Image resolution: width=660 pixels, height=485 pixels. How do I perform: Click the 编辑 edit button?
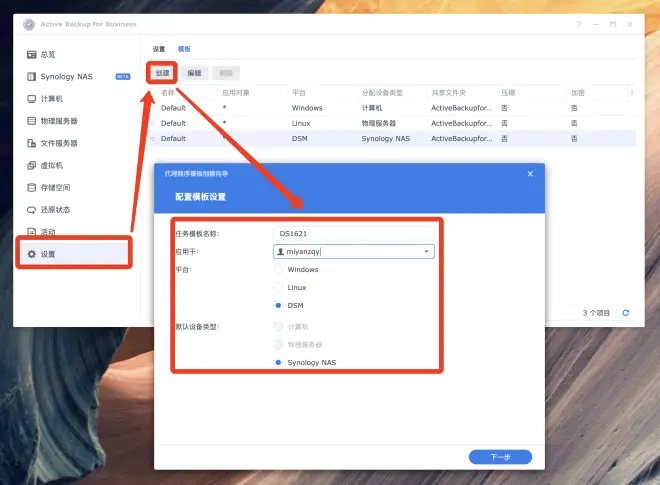(x=194, y=73)
